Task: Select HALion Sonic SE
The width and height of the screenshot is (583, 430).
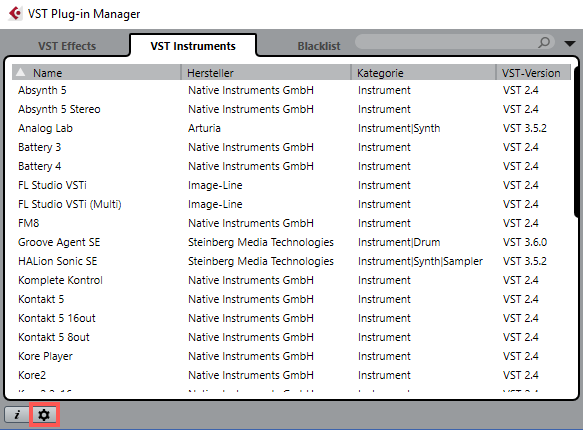Action: coord(292,261)
